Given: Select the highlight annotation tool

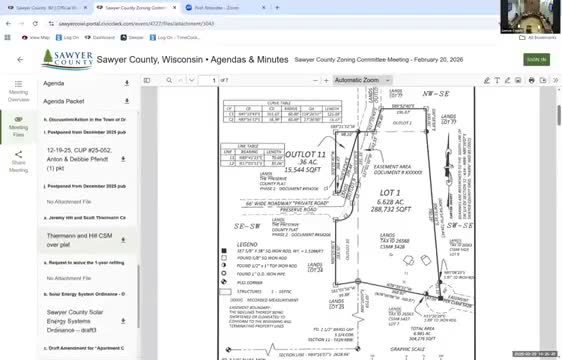Looking at the screenshot, I should pos(486,80).
